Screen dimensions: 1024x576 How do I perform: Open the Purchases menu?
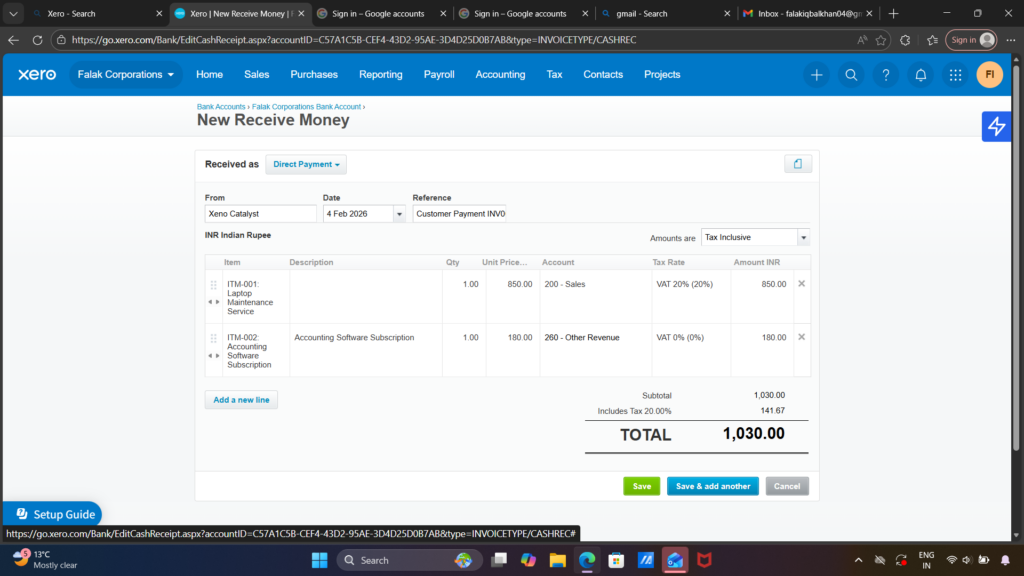pyautogui.click(x=314, y=74)
